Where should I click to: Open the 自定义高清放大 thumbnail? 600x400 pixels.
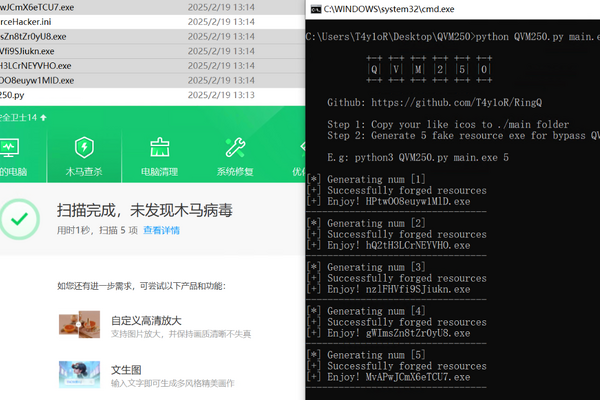79,324
